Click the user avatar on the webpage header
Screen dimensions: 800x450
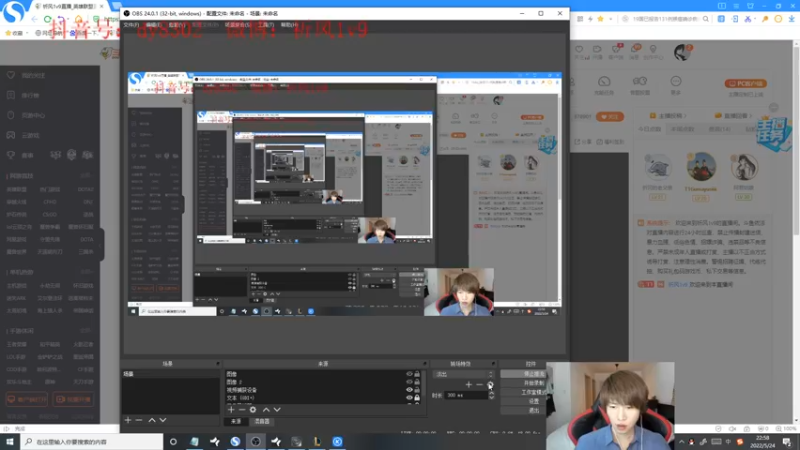682,52
